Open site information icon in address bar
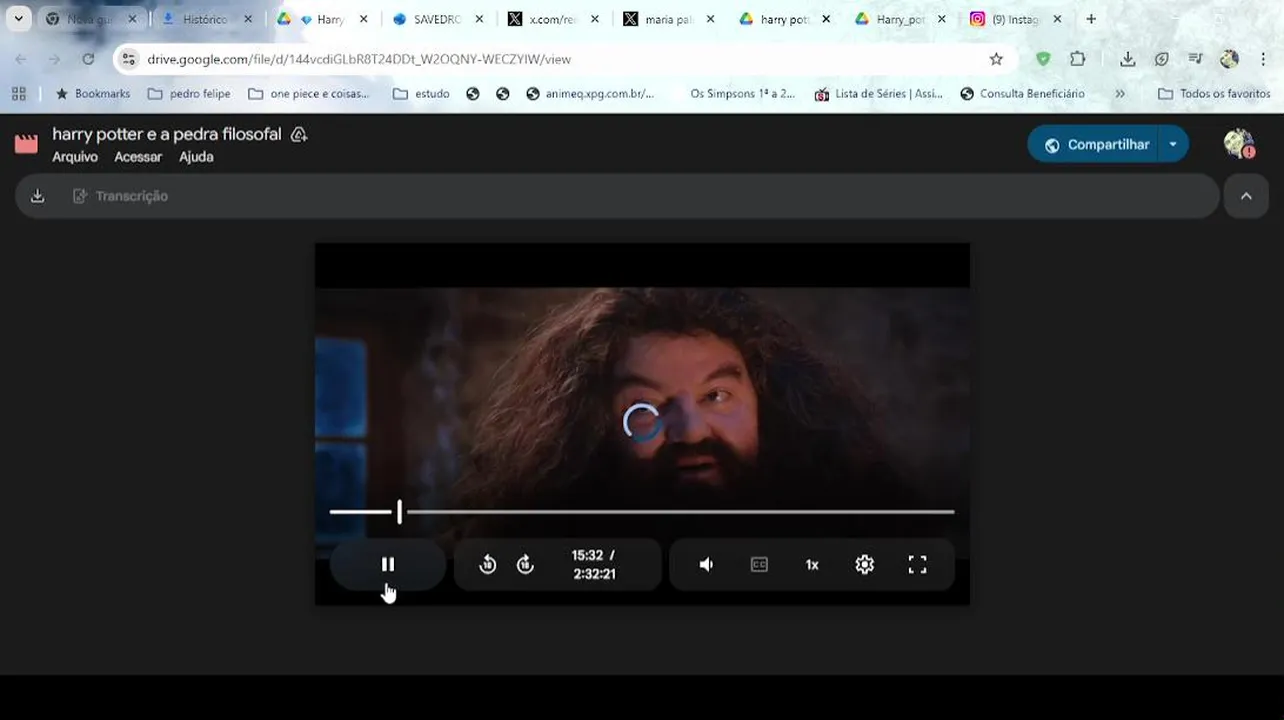Screen dimensions: 1284x720 128,59
